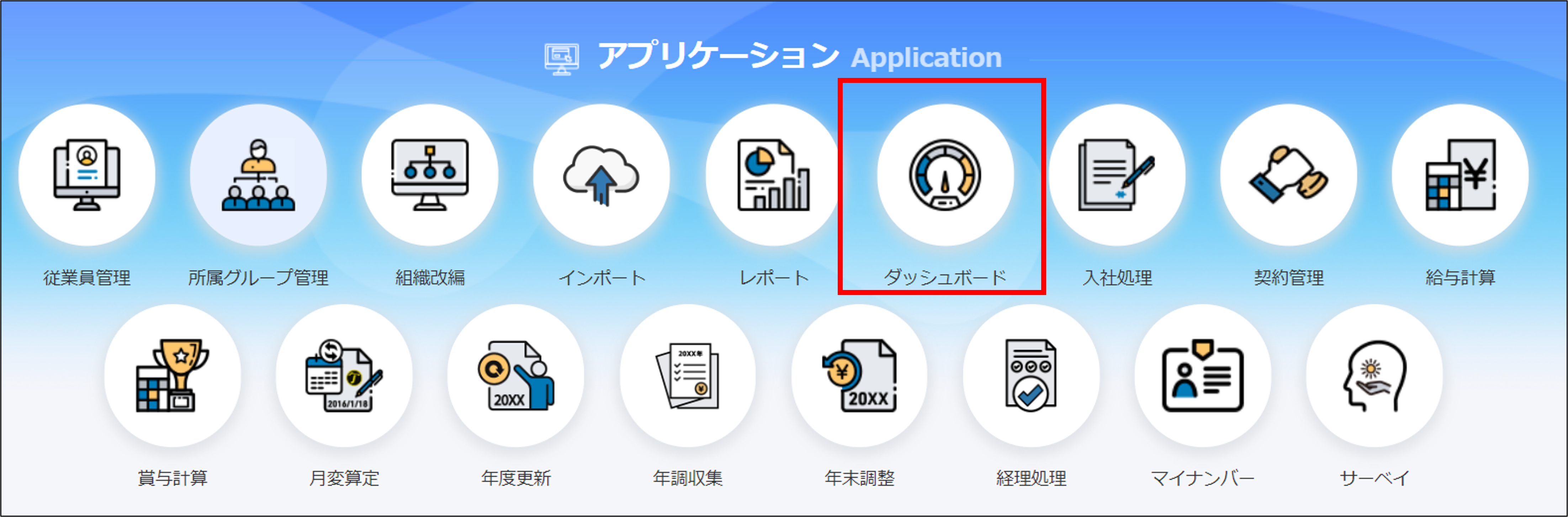This screenshot has width=1568, height=517.
Task: Open the サーベイ head survey icon
Action: [1374, 376]
